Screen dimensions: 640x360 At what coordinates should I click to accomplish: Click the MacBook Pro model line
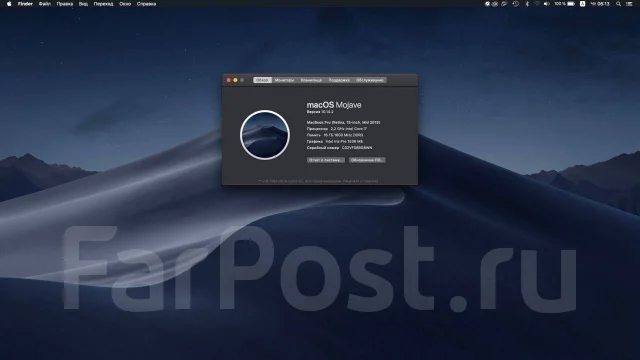point(343,122)
